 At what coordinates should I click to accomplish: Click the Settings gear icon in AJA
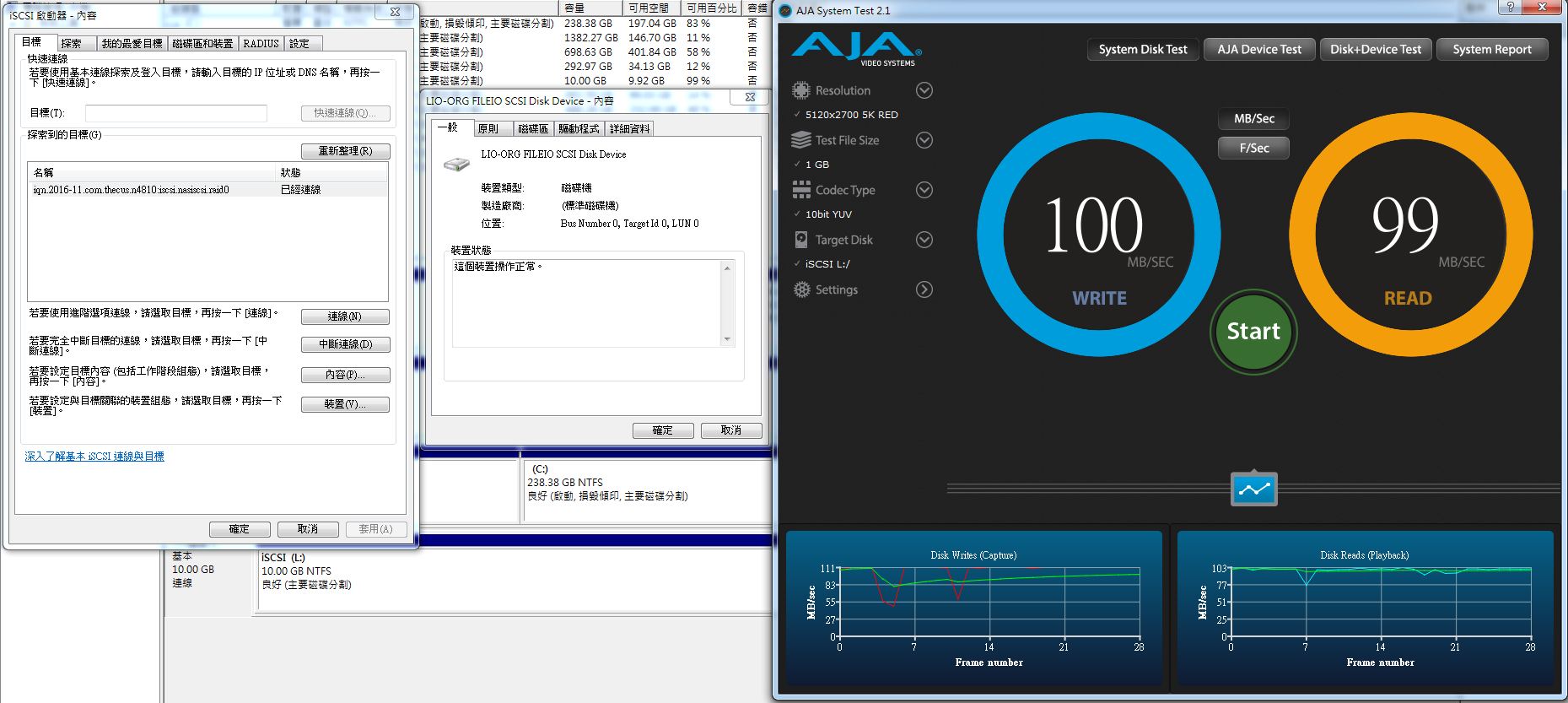pyautogui.click(x=800, y=289)
